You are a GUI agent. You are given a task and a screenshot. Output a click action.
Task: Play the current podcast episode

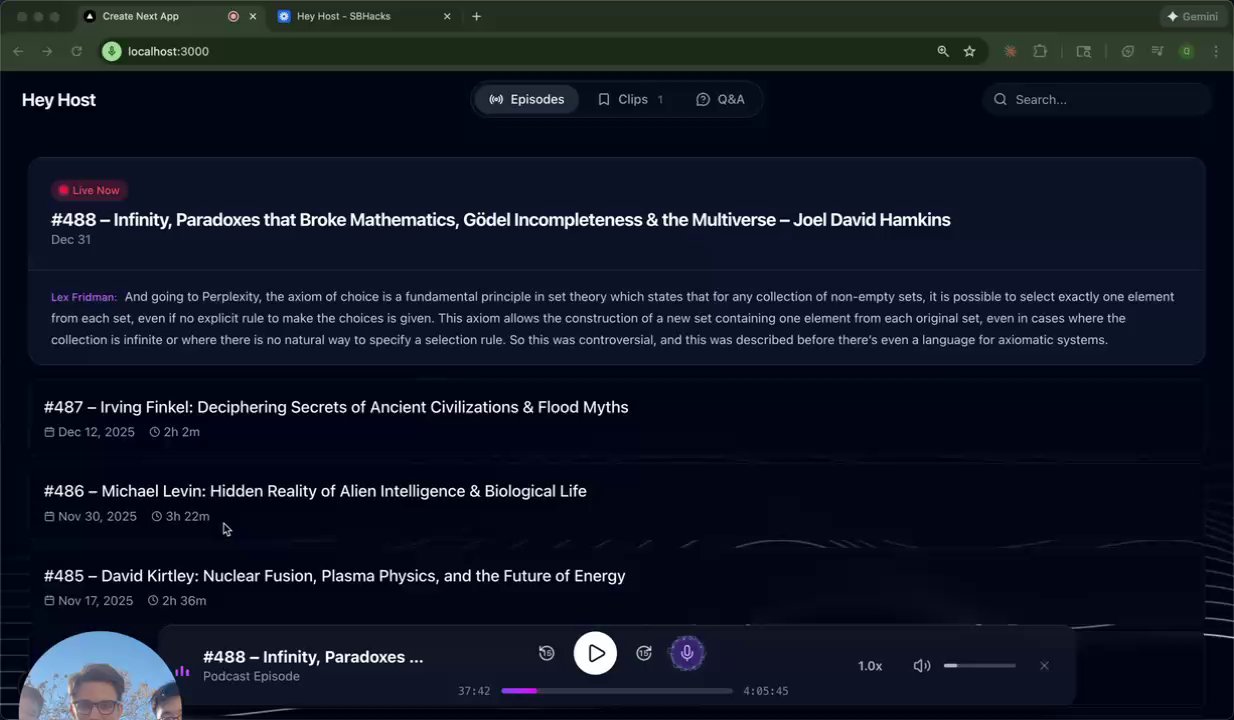[595, 653]
